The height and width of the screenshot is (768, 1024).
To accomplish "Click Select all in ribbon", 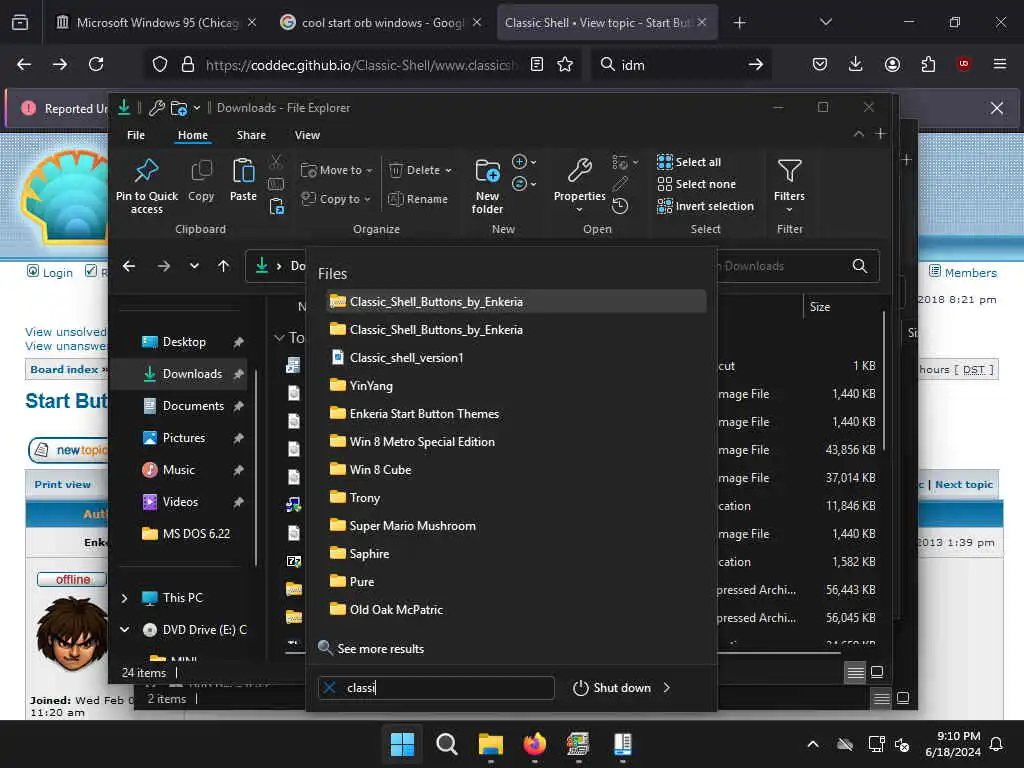I will point(689,162).
